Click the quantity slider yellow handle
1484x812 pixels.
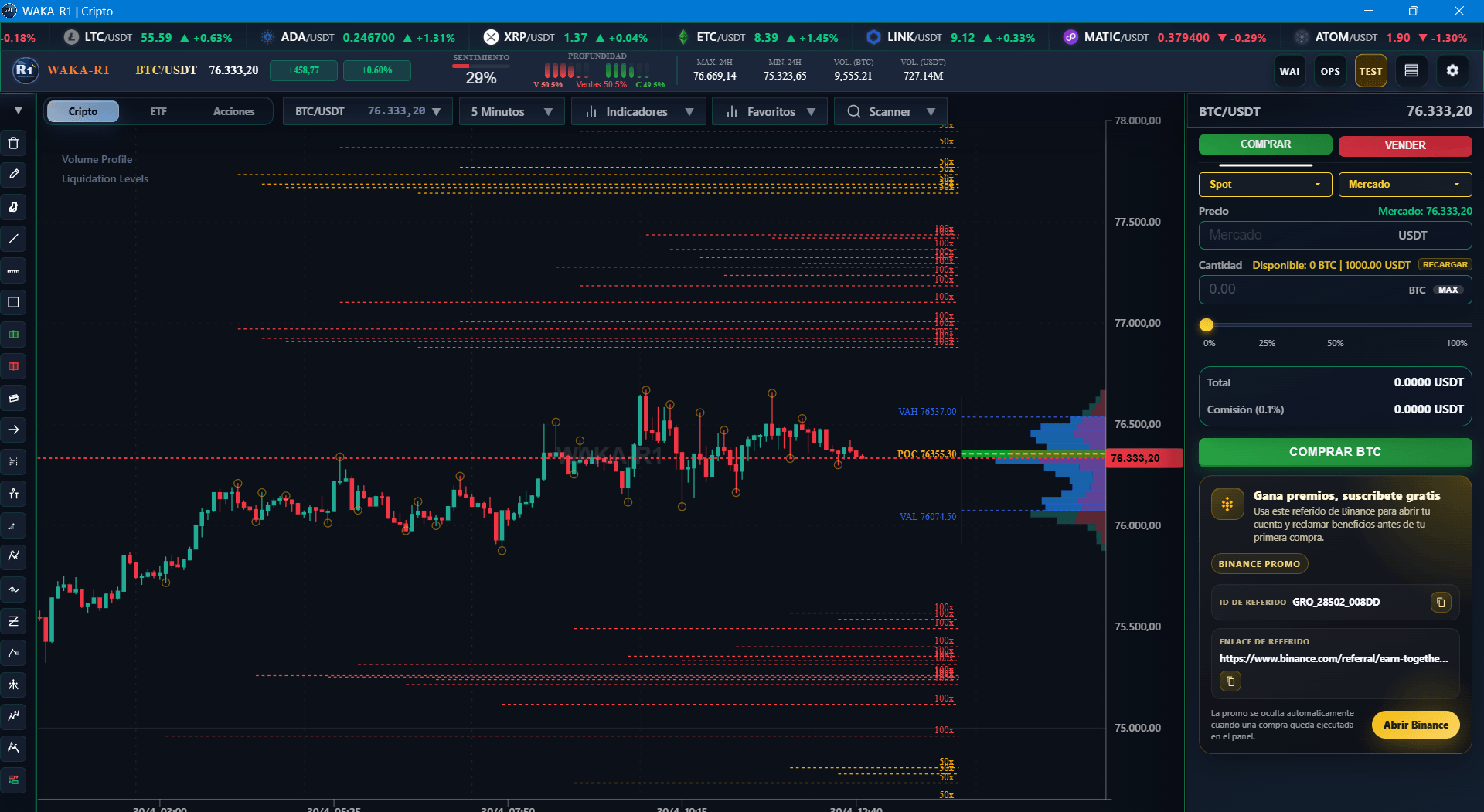coord(1207,325)
